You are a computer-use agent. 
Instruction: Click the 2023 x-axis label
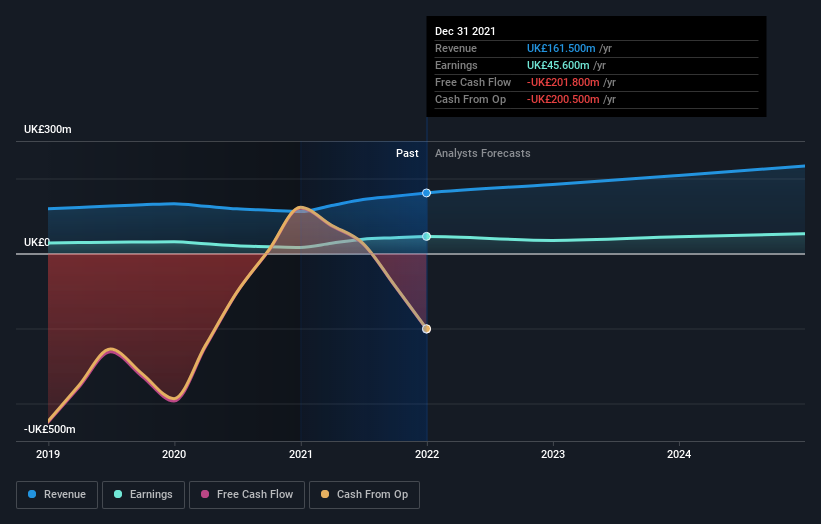pos(553,454)
